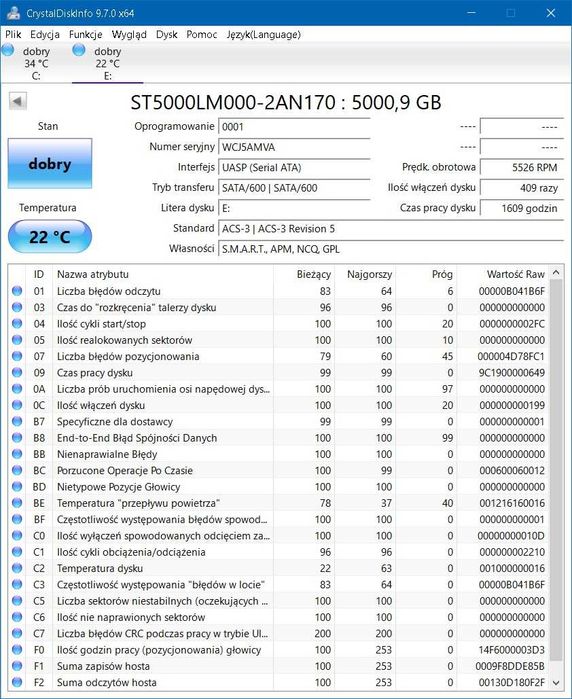Click the status dot for attribute 0C
Screen dimensions: 572x699
(17, 405)
